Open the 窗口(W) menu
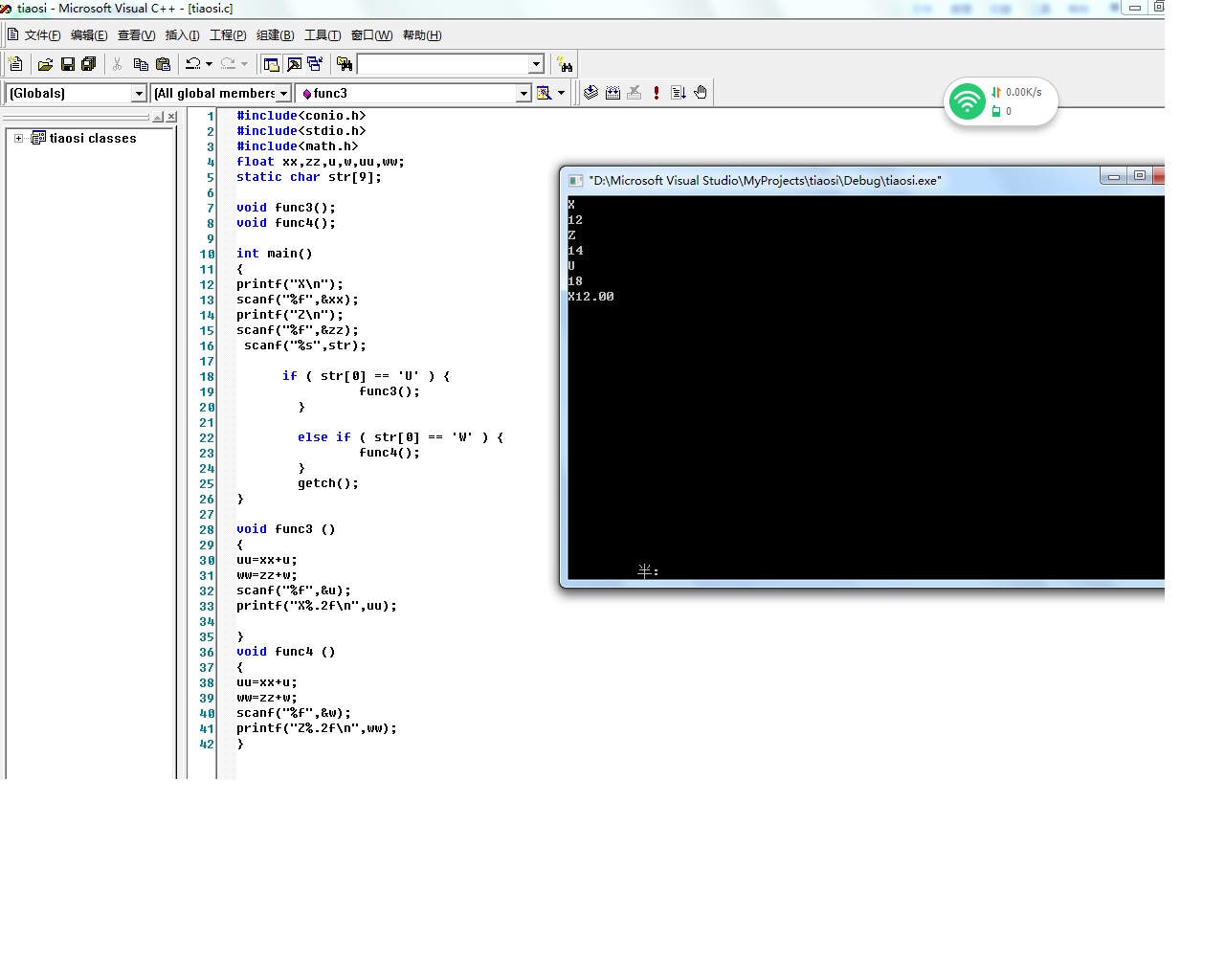1225x980 pixels. pyautogui.click(x=371, y=35)
